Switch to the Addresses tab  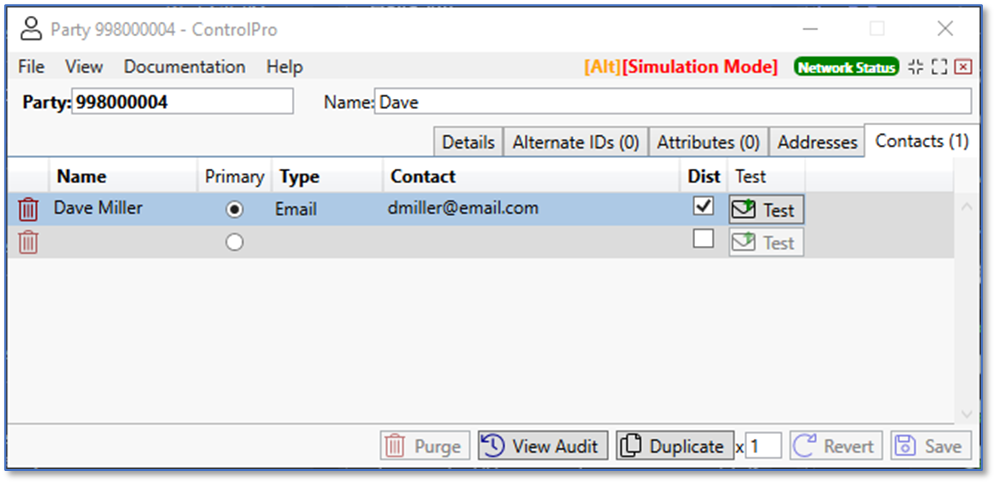click(817, 142)
